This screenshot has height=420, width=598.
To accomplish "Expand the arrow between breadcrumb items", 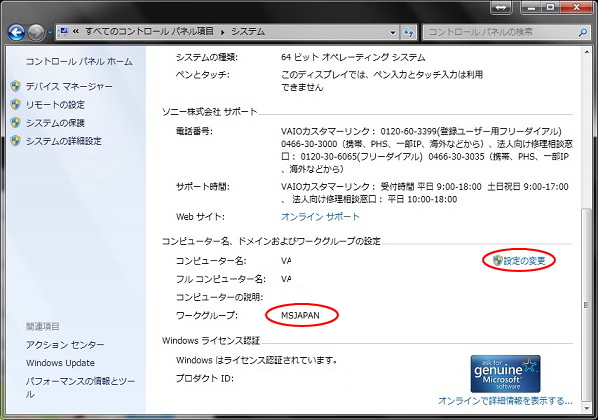I will coord(222,32).
